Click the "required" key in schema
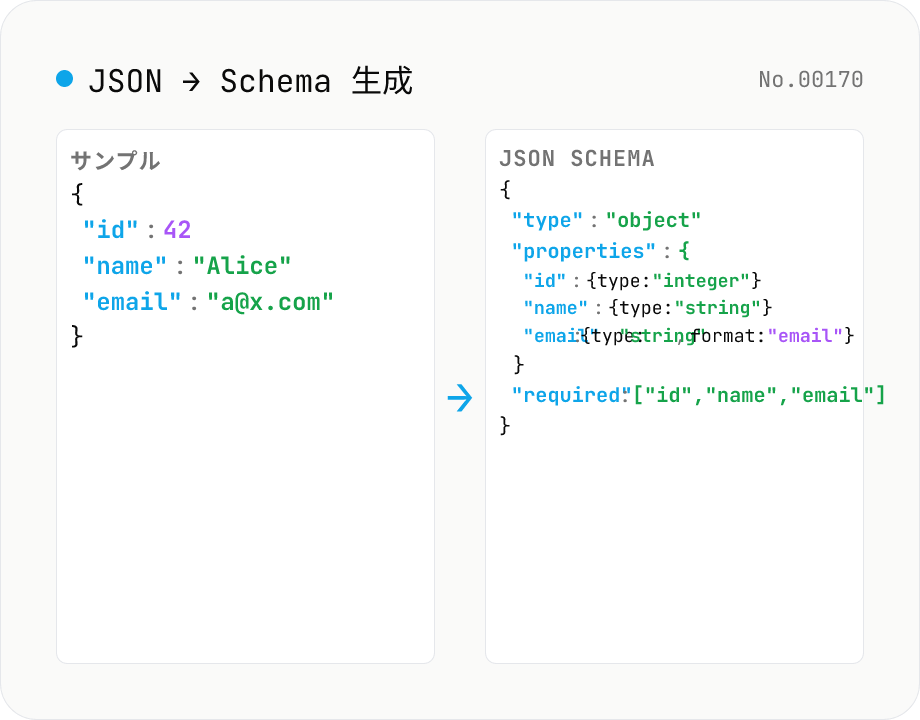Image resolution: width=920 pixels, height=720 pixels. coord(571,395)
